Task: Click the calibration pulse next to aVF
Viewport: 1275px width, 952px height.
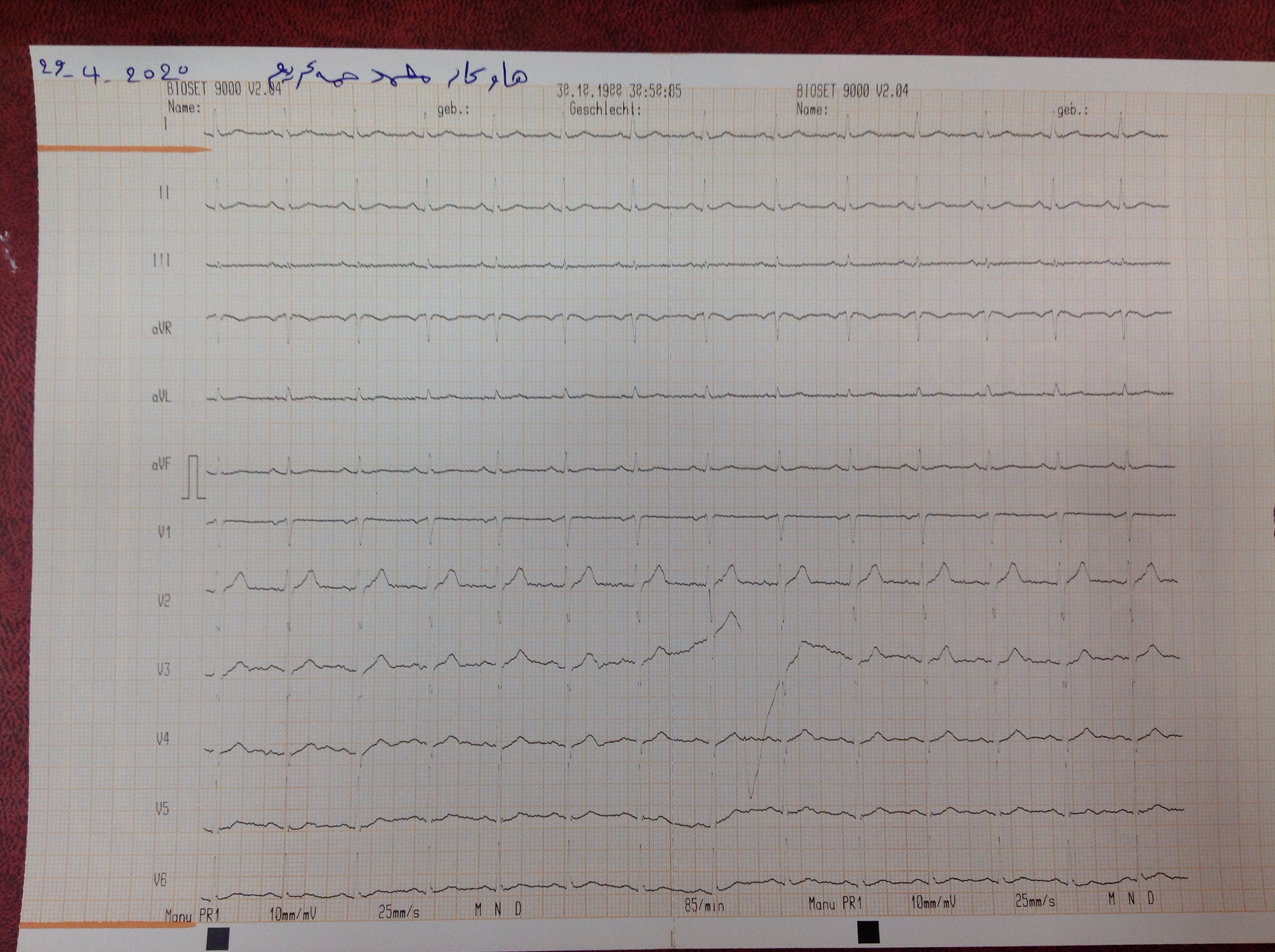Action: coord(194,476)
